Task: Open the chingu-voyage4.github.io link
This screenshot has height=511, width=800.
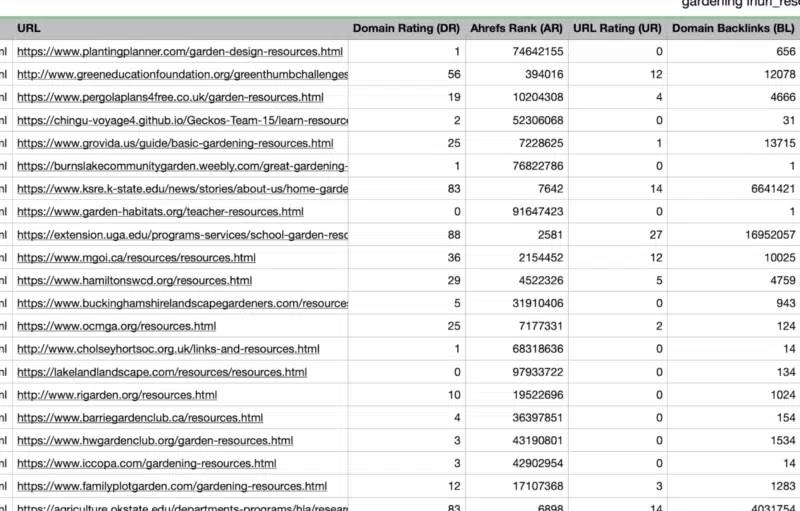Action: (x=183, y=120)
